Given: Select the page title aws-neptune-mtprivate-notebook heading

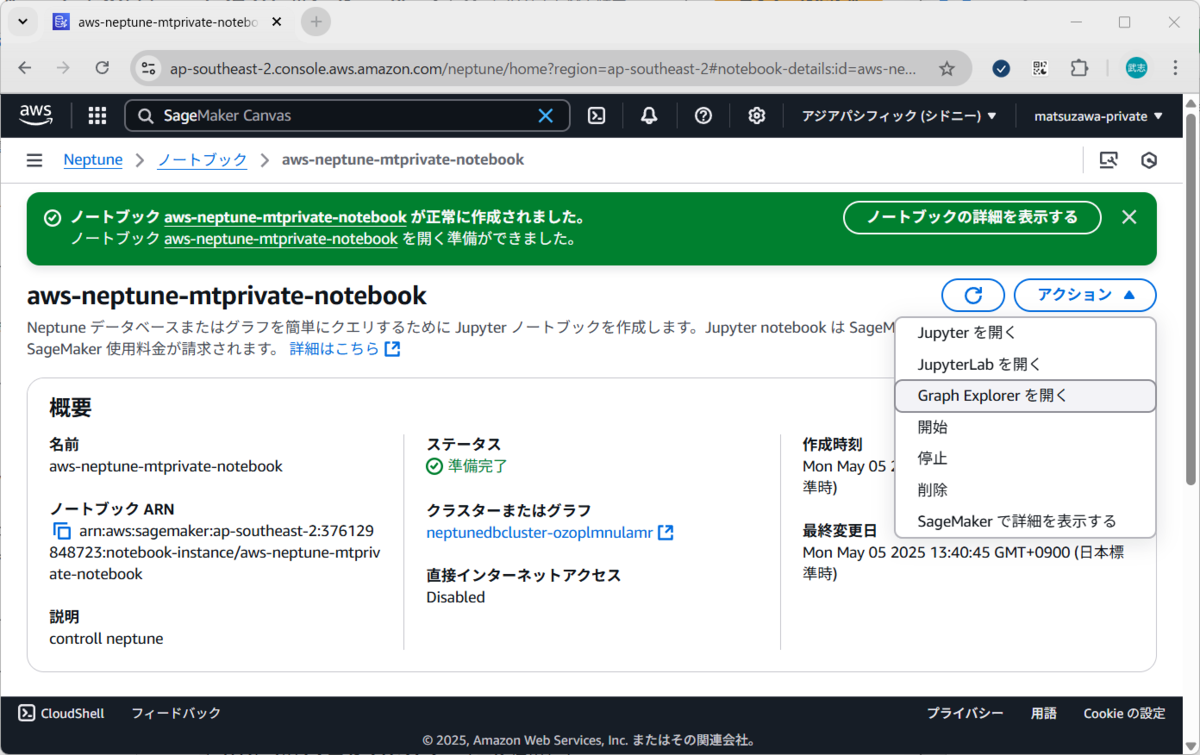Looking at the screenshot, I should (227, 295).
